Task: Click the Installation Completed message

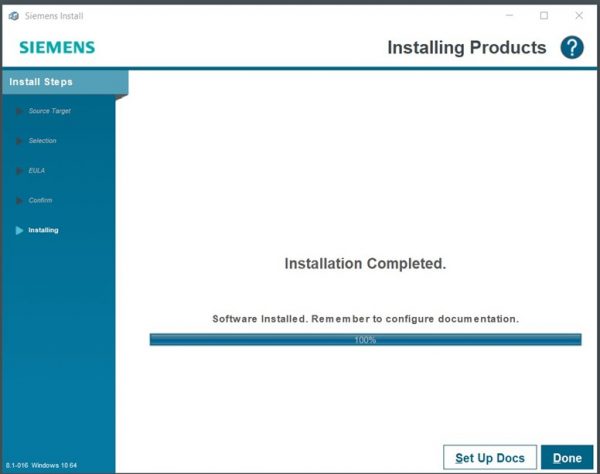Action: point(365,264)
